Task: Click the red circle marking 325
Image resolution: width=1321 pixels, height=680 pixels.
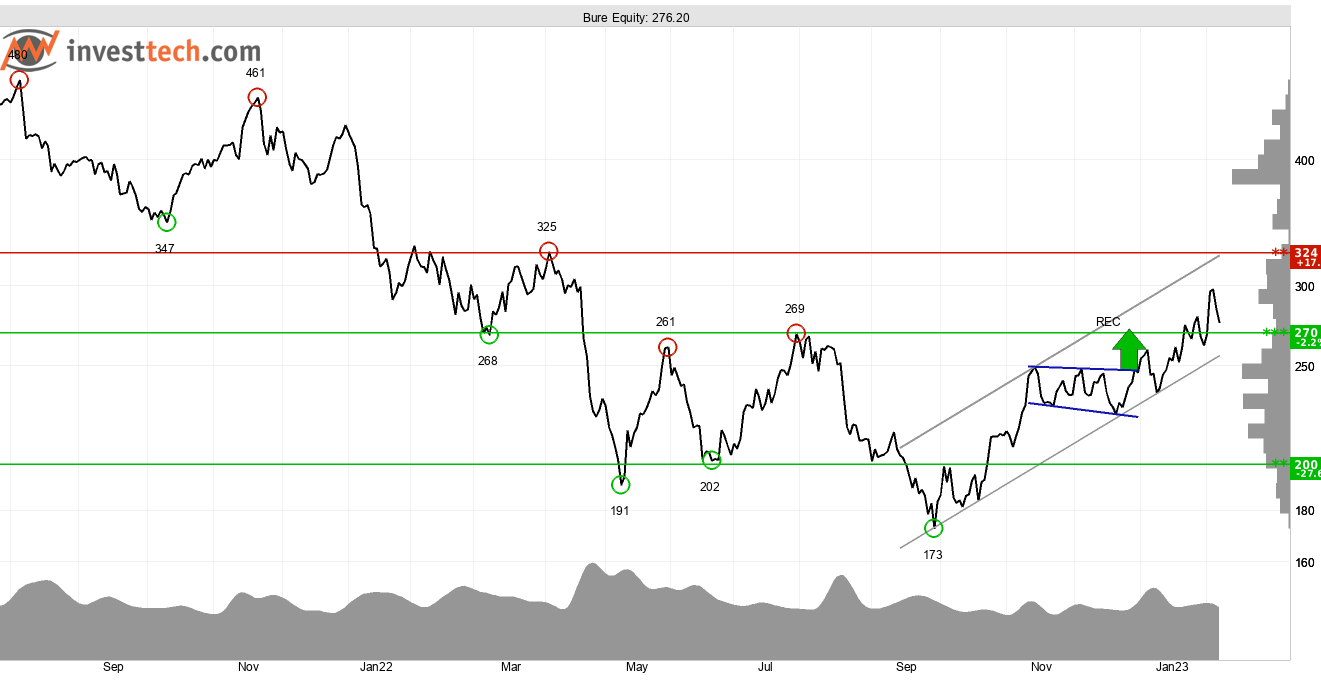Action: tap(548, 251)
